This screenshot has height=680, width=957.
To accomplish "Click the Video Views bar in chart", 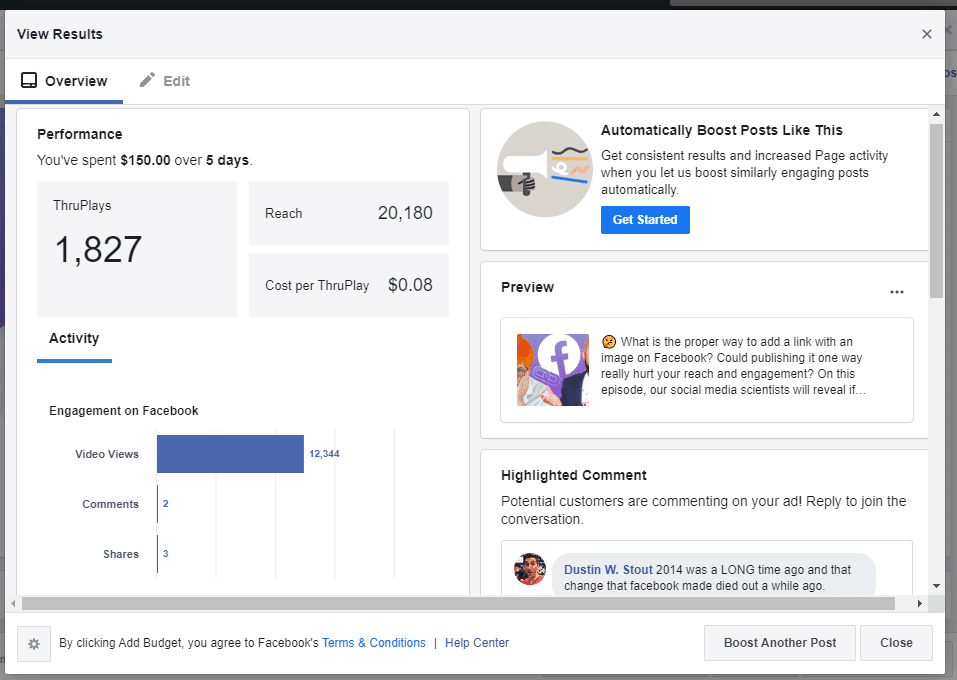I will pos(230,454).
